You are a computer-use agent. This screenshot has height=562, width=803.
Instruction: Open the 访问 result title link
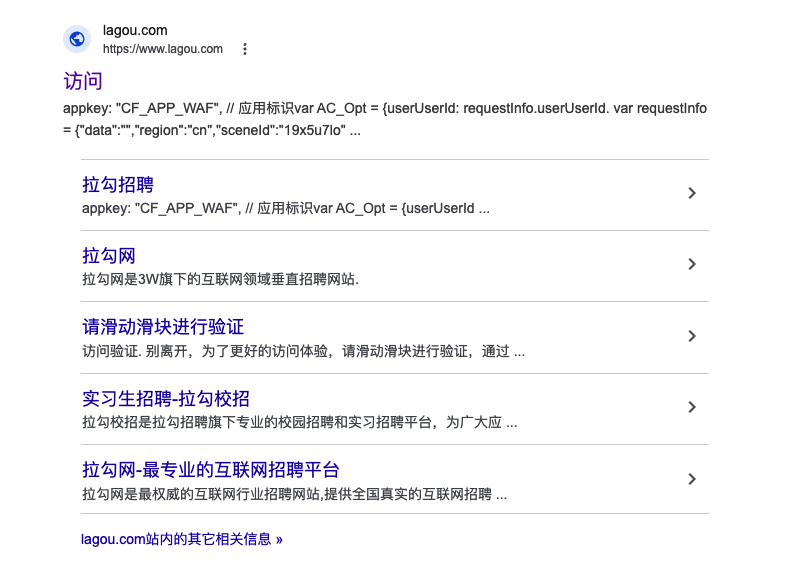pyautogui.click(x=83, y=81)
